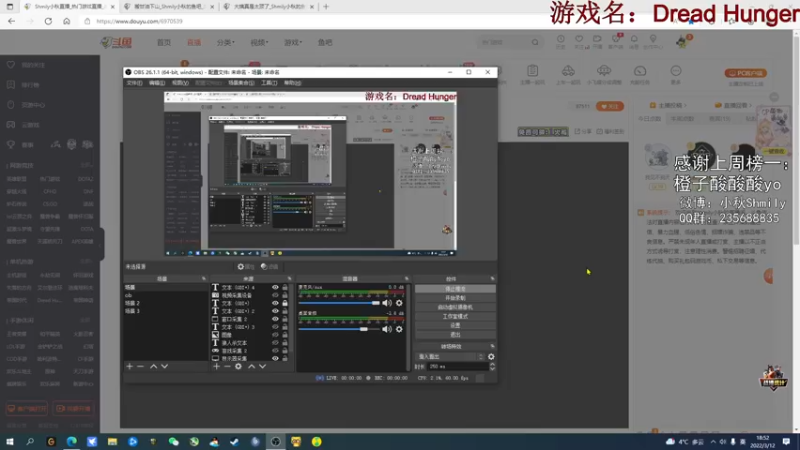Screen dimensions: 800x450
Task: Toggle visibility of 文本 (GDI+) 4 source
Action: 275,287
